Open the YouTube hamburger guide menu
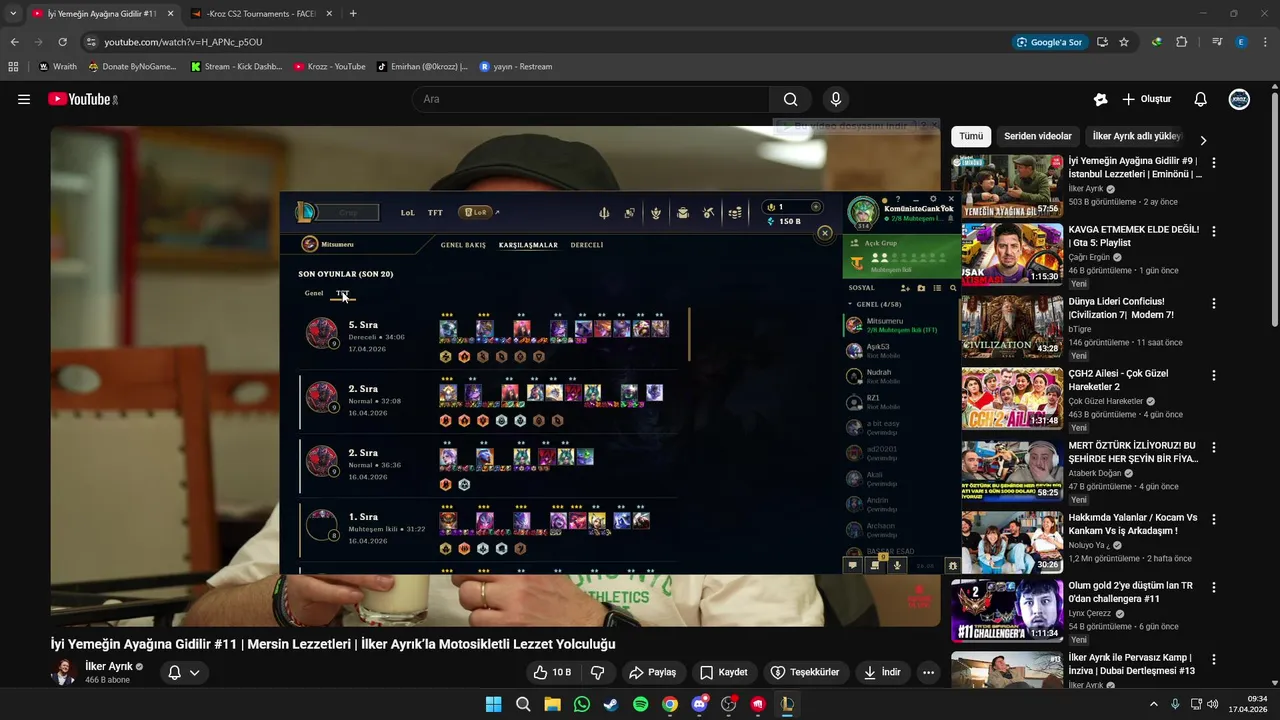Screen dimensions: 1280x720 (24, 99)
